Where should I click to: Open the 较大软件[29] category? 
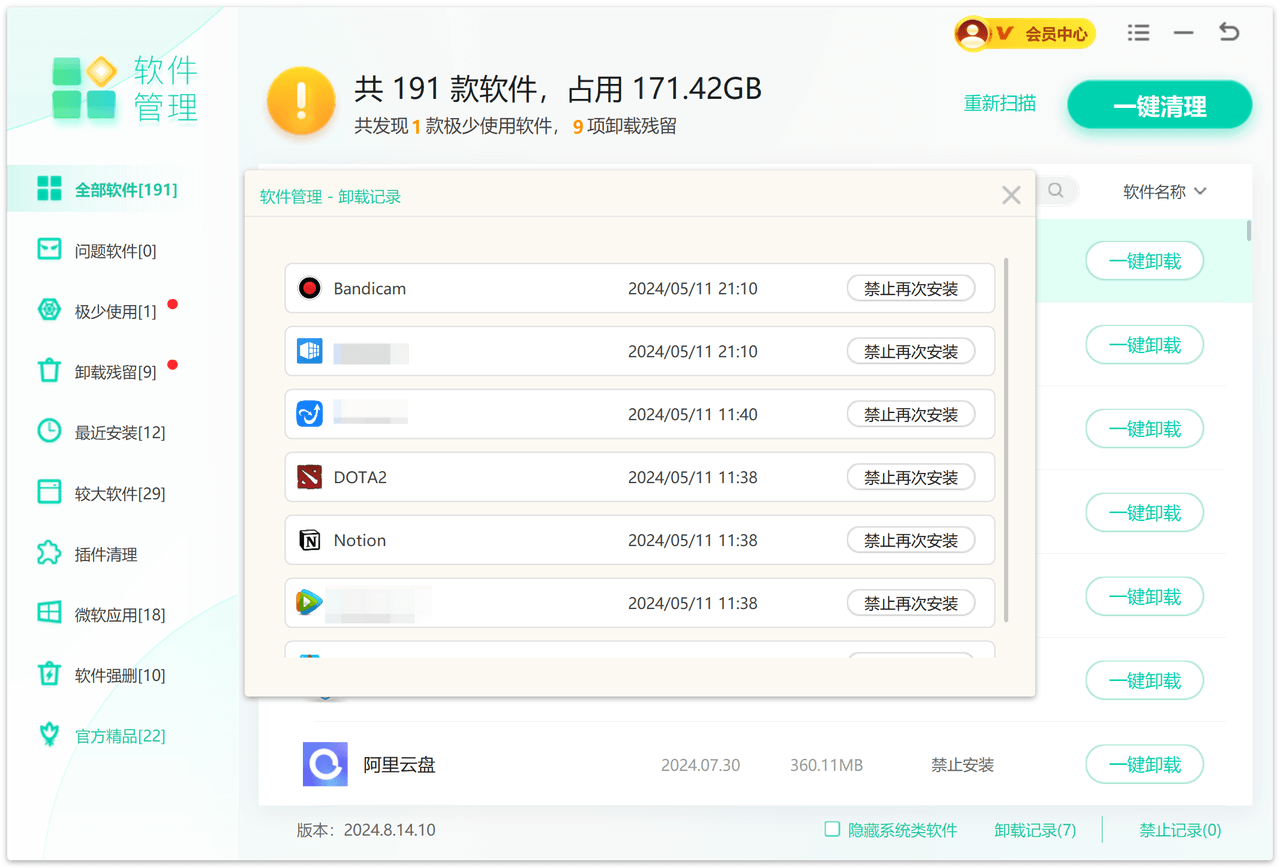(119, 493)
